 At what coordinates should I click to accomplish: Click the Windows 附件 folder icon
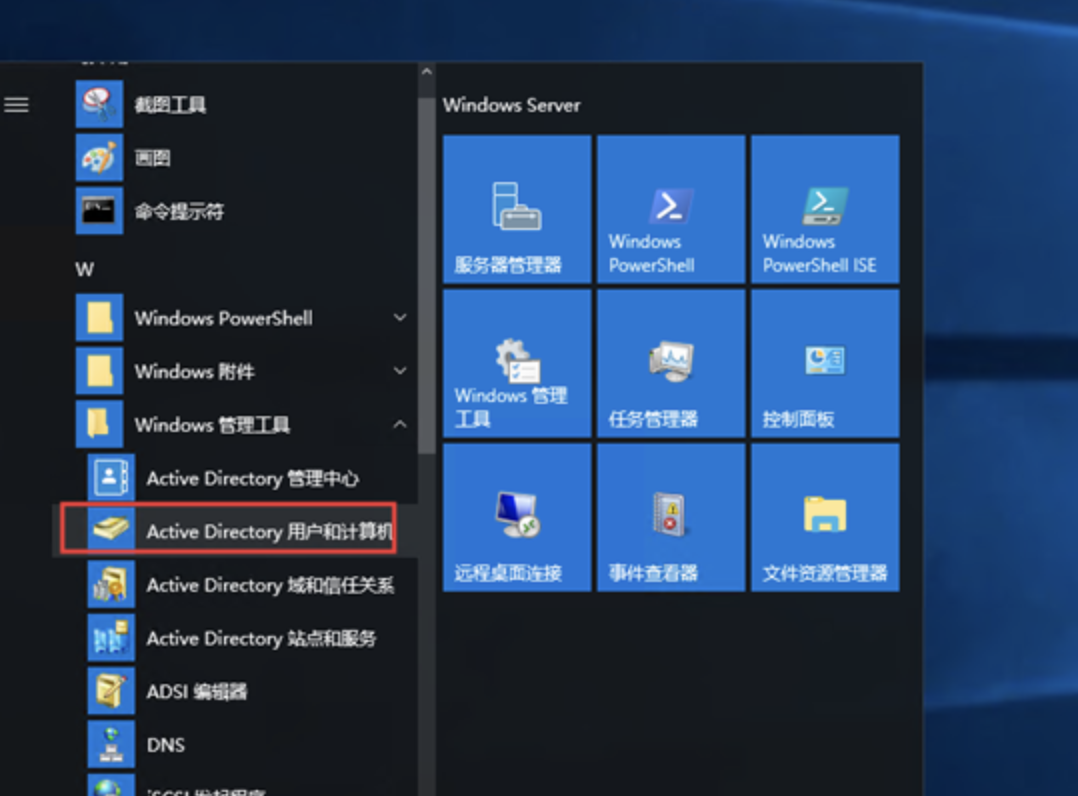99,371
